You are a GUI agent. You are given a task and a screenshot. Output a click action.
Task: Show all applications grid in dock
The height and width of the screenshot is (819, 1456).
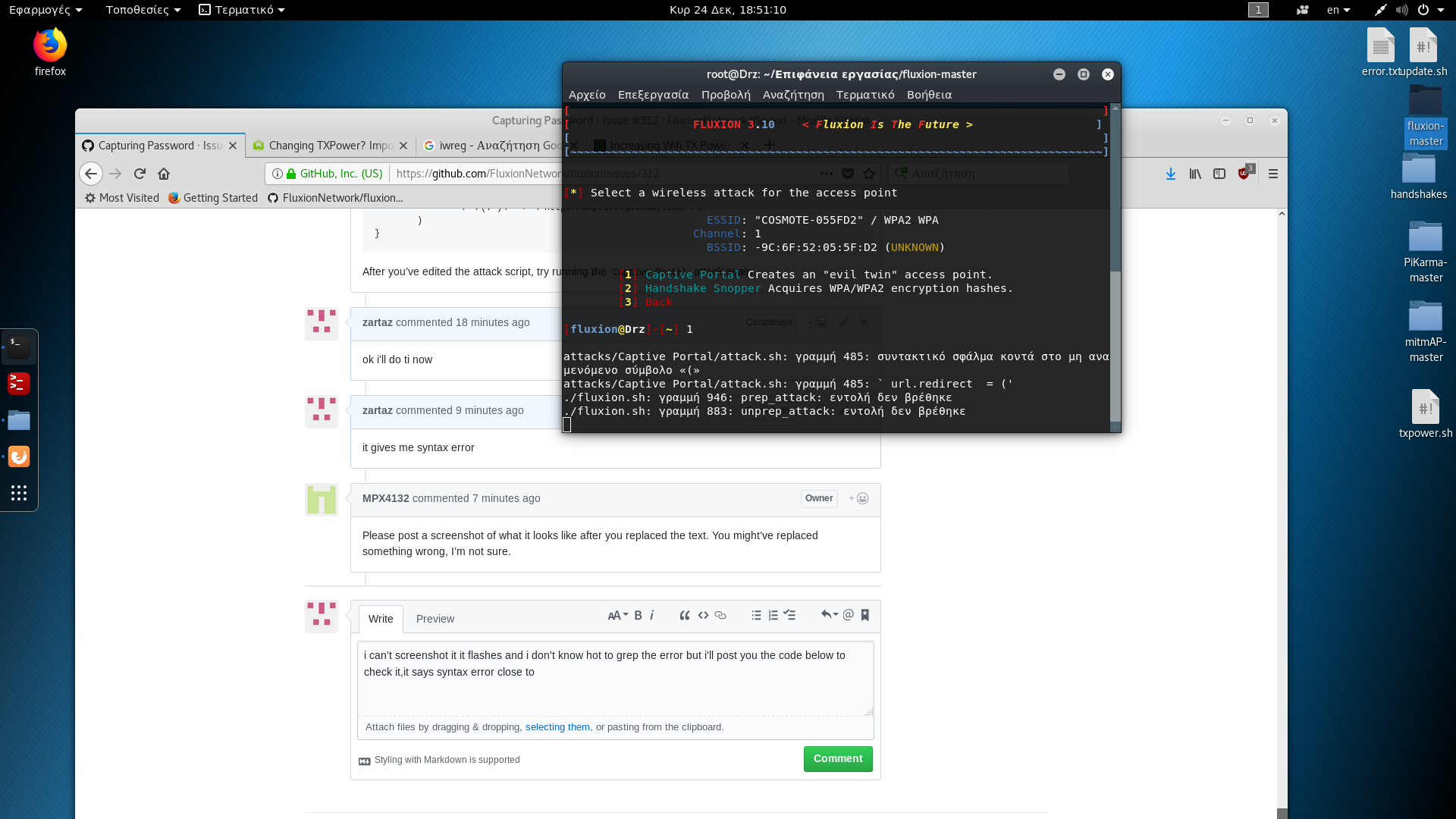[19, 493]
